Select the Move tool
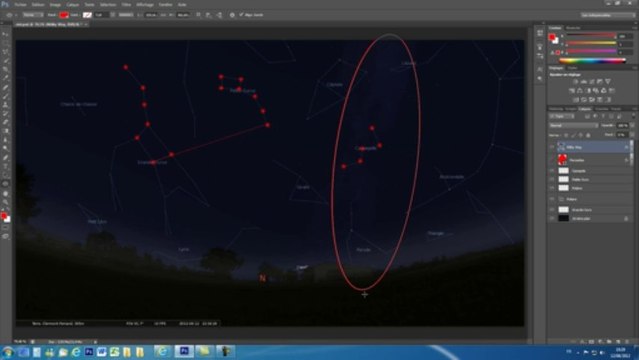This screenshot has width=639, height=360. point(6,34)
